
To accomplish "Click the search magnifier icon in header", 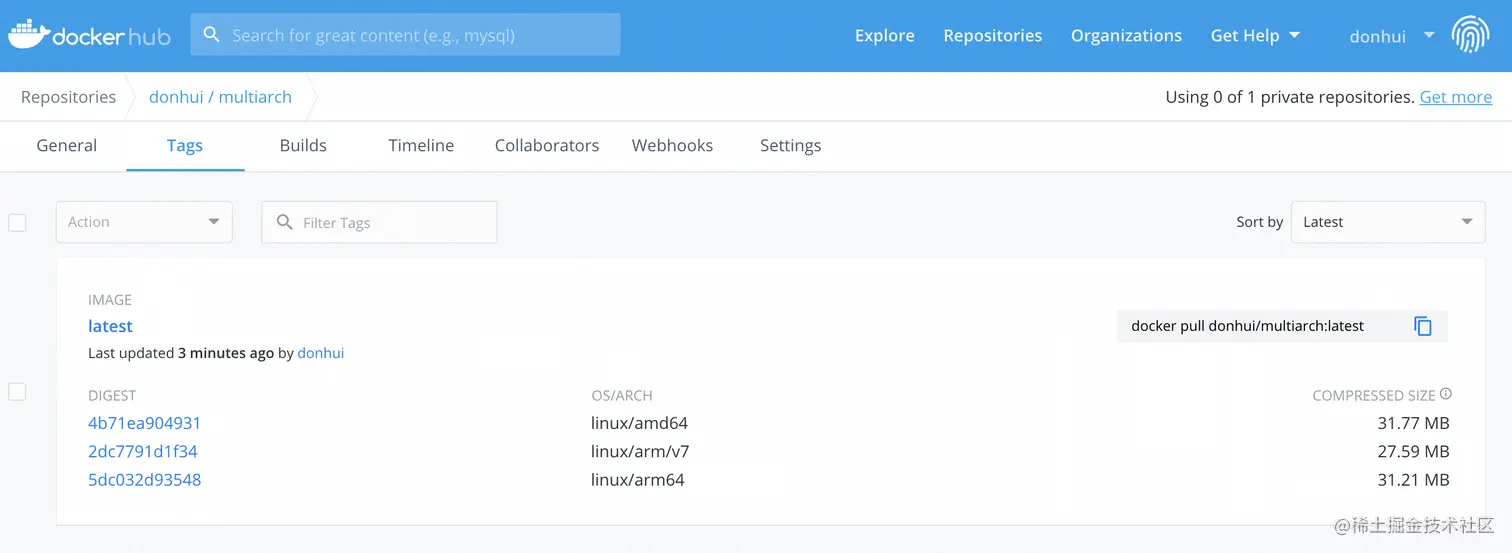I will click(x=211, y=35).
